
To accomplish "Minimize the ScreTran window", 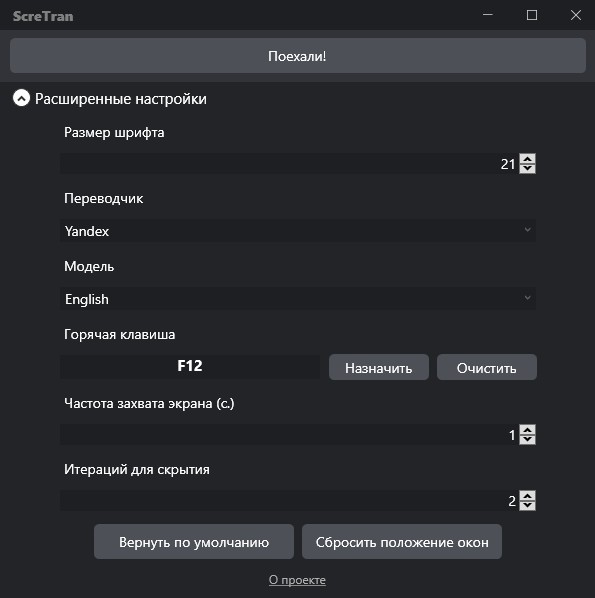I will 488,15.
